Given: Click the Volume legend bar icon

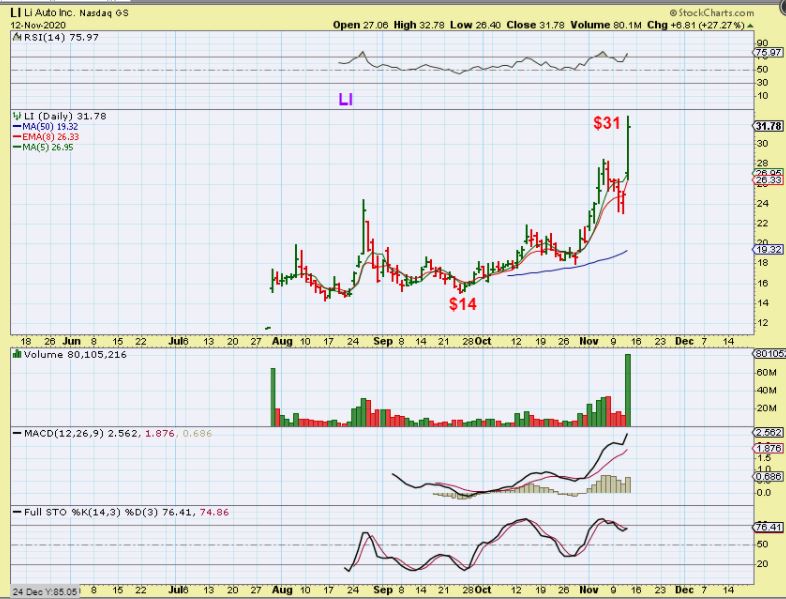Looking at the screenshot, I should click(x=17, y=354).
